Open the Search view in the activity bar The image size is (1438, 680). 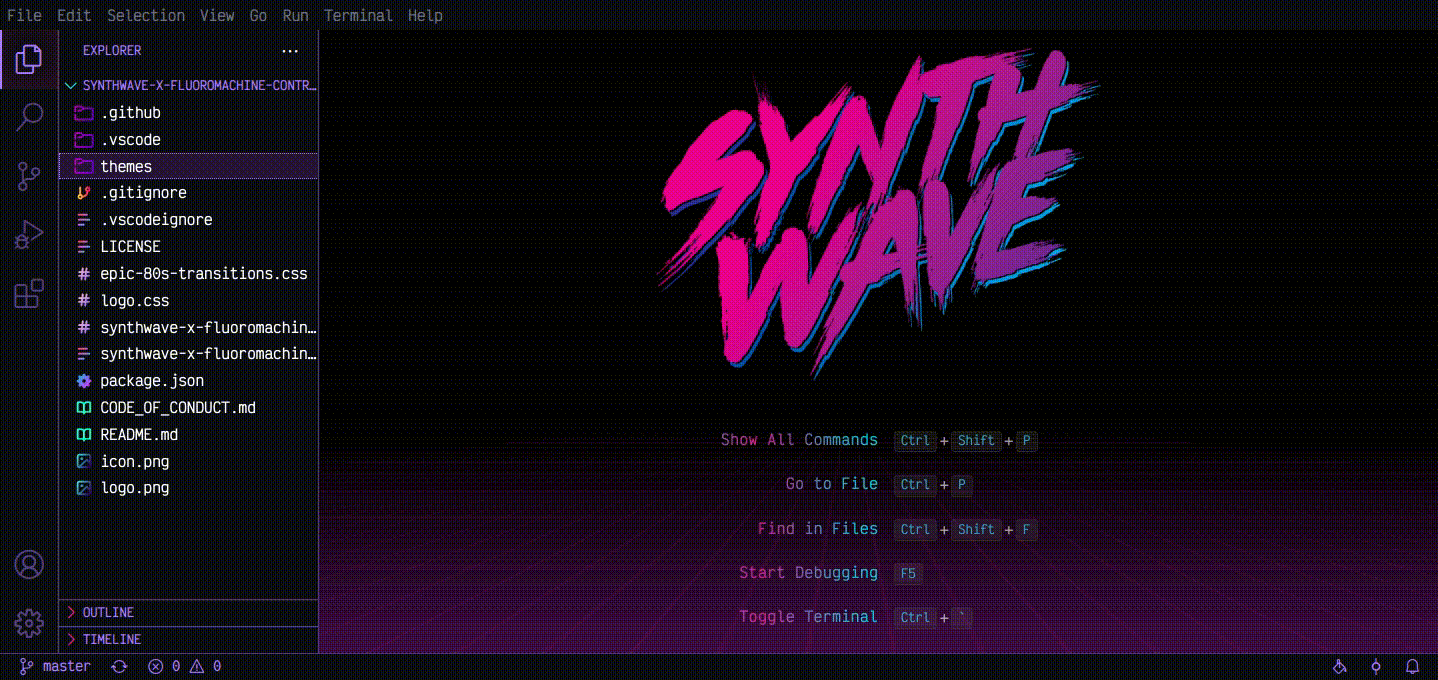click(x=29, y=118)
